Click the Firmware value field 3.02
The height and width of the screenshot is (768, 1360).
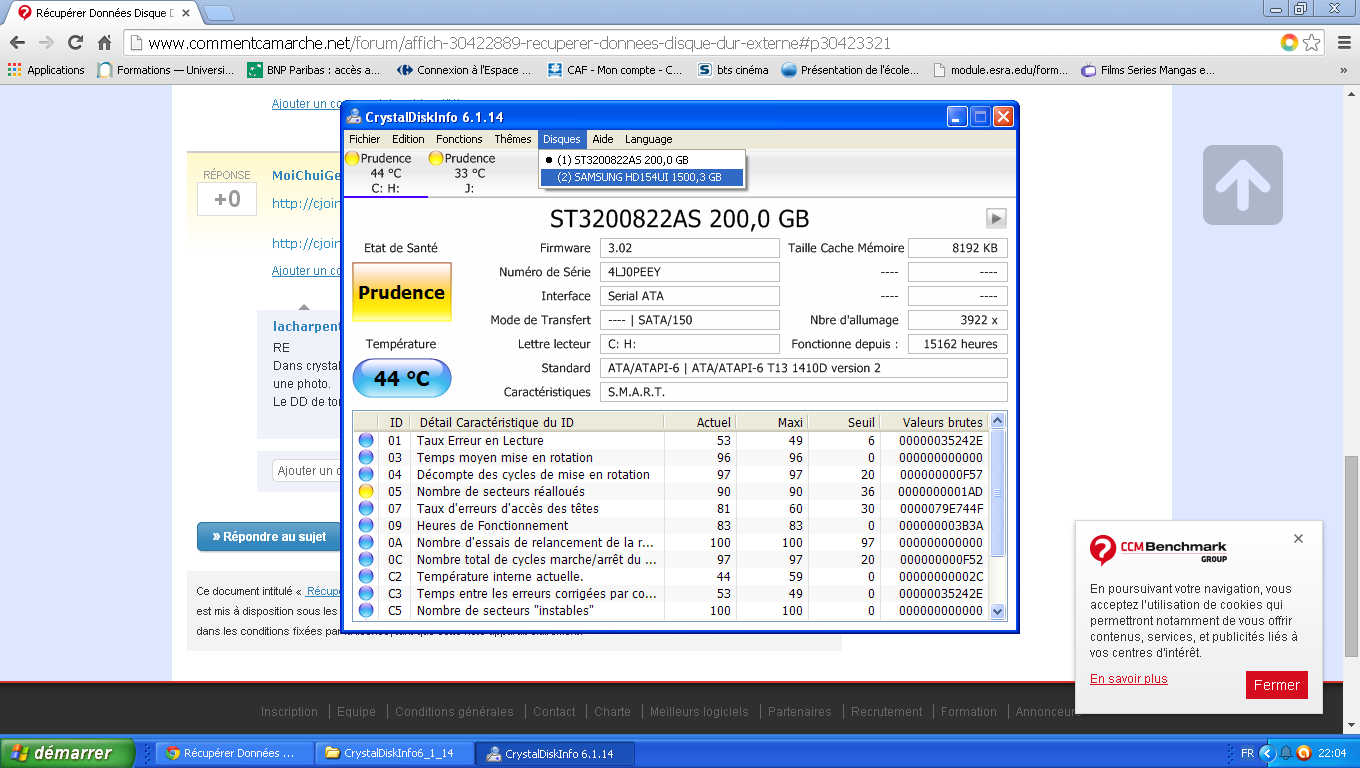[x=689, y=248]
